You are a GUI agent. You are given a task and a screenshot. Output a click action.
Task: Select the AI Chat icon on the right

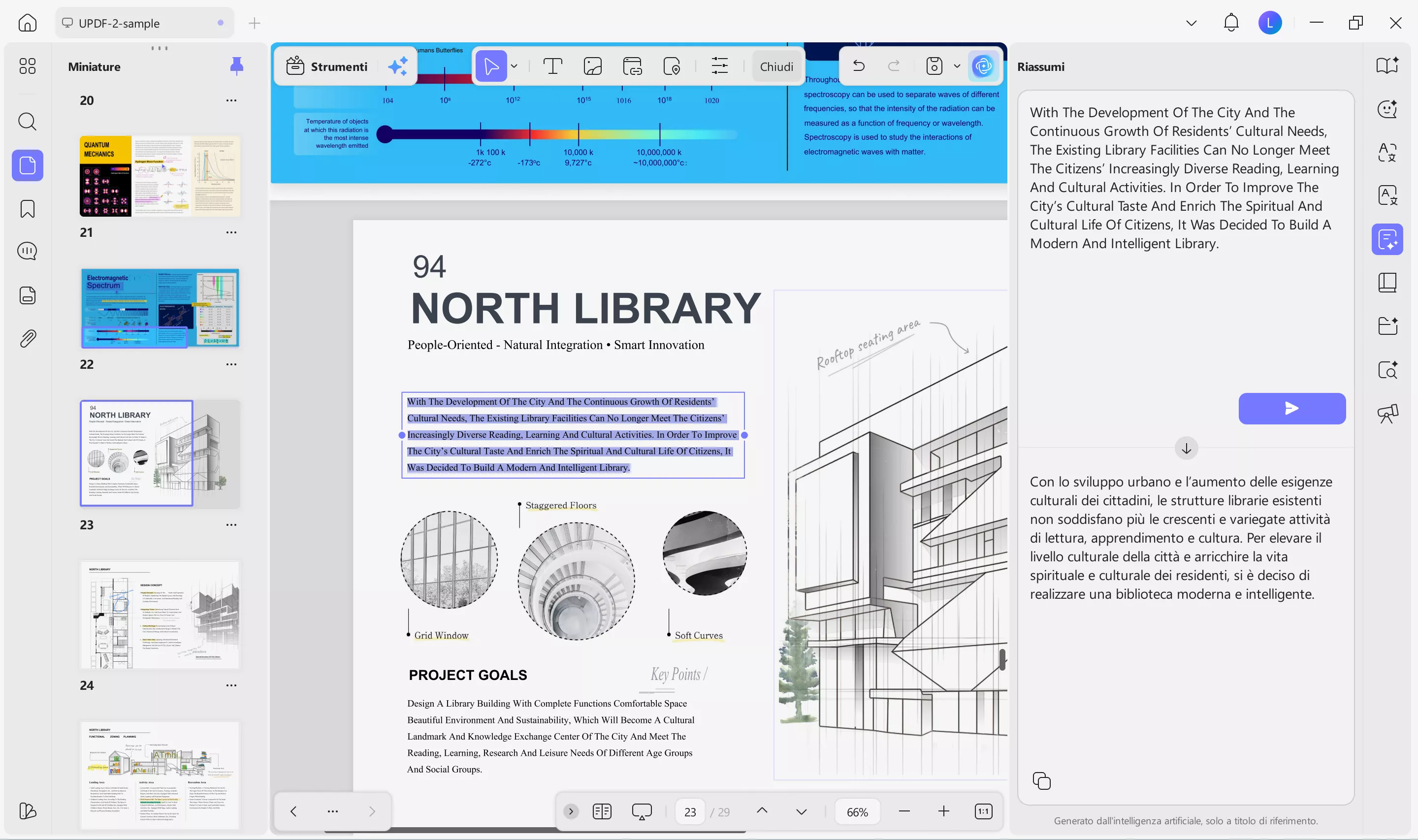[x=1387, y=109]
